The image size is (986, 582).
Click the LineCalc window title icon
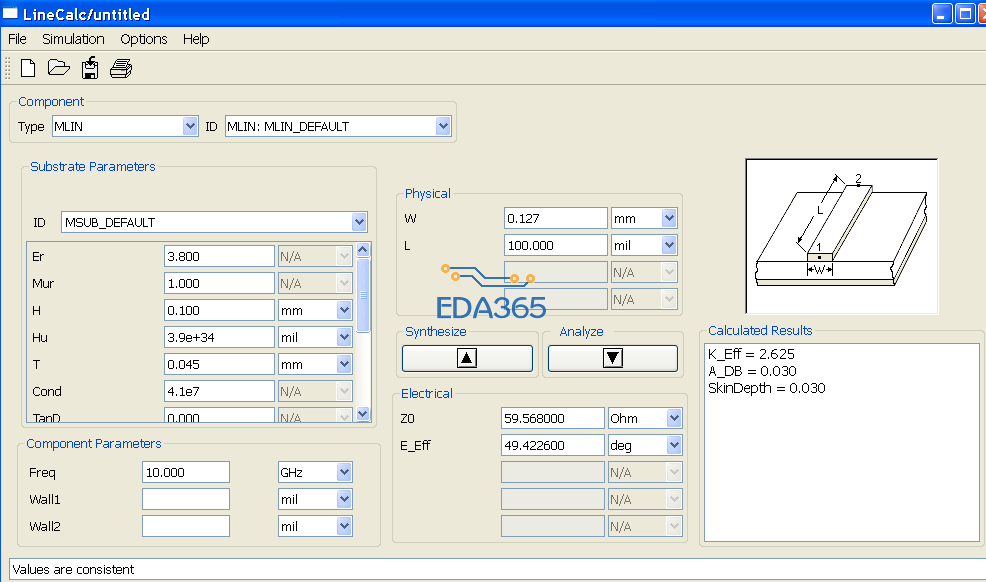point(11,12)
